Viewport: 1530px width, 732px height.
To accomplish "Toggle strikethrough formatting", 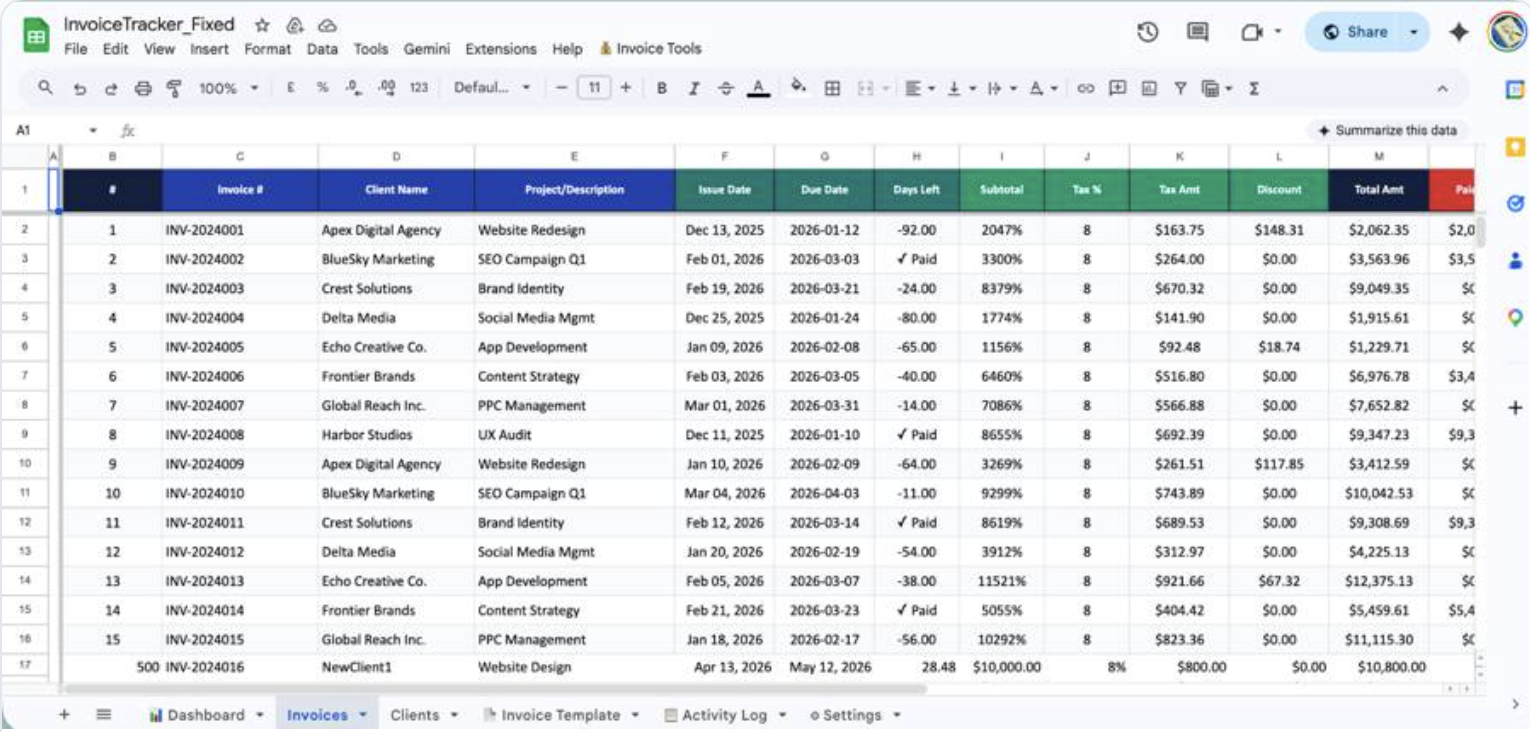I will coord(726,88).
